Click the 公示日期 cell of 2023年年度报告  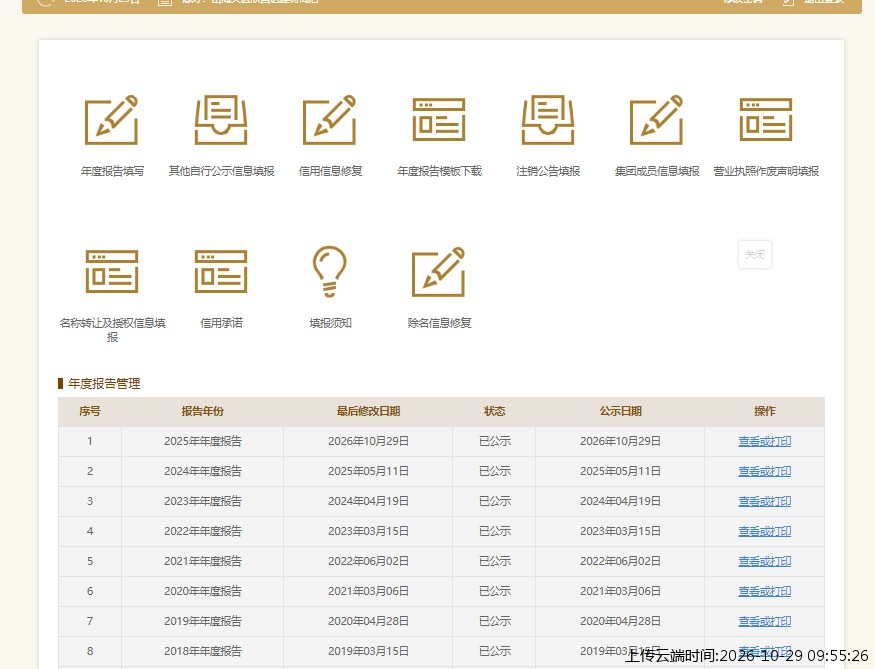[x=621, y=502]
